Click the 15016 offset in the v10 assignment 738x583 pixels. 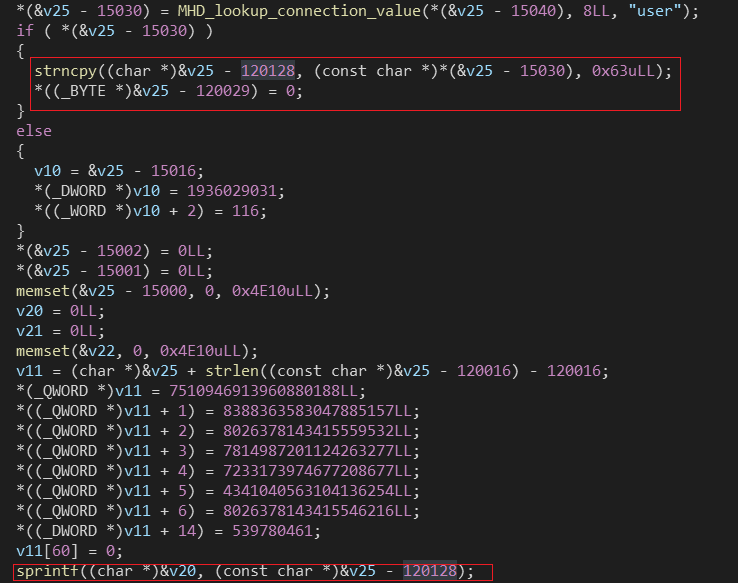[x=173, y=171]
